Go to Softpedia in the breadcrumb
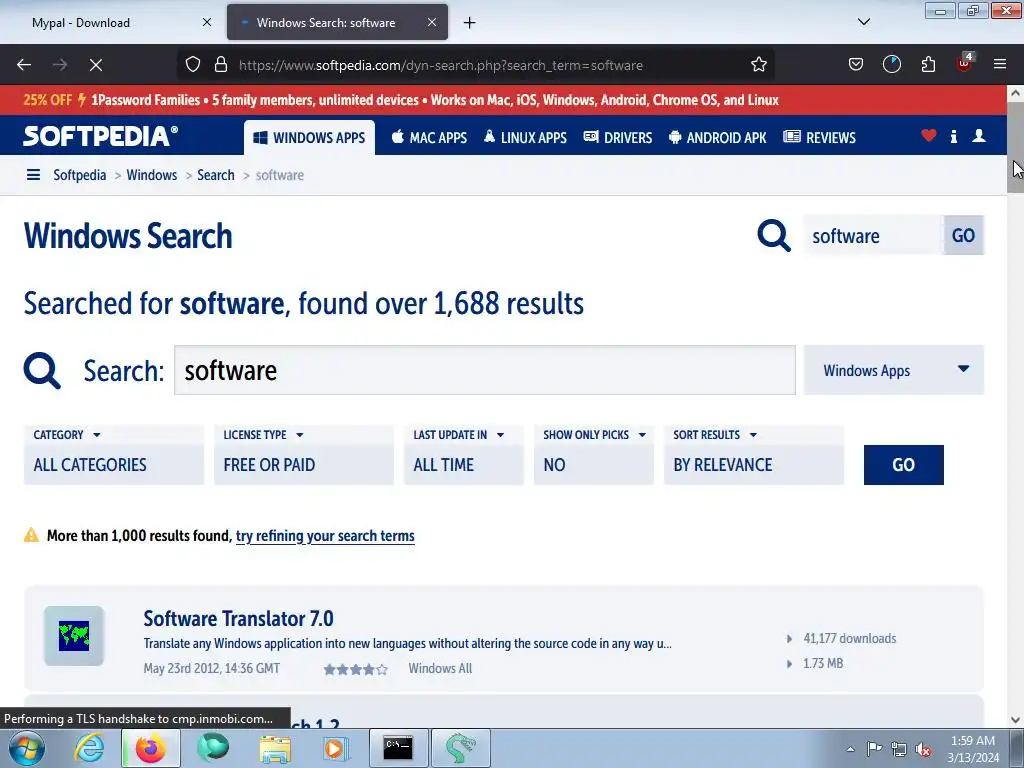 [80, 175]
